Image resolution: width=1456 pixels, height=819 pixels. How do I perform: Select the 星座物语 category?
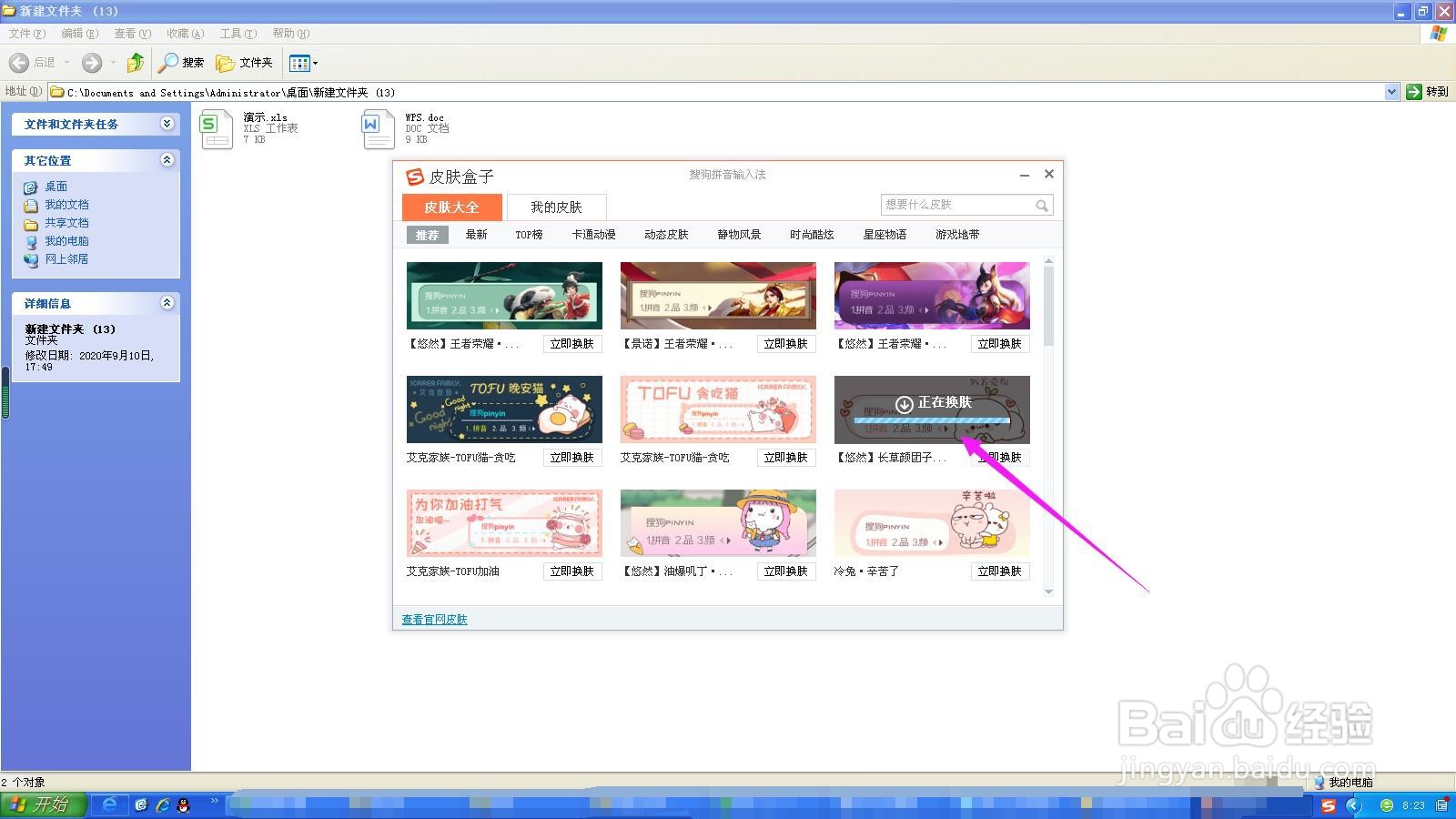pyautogui.click(x=885, y=235)
